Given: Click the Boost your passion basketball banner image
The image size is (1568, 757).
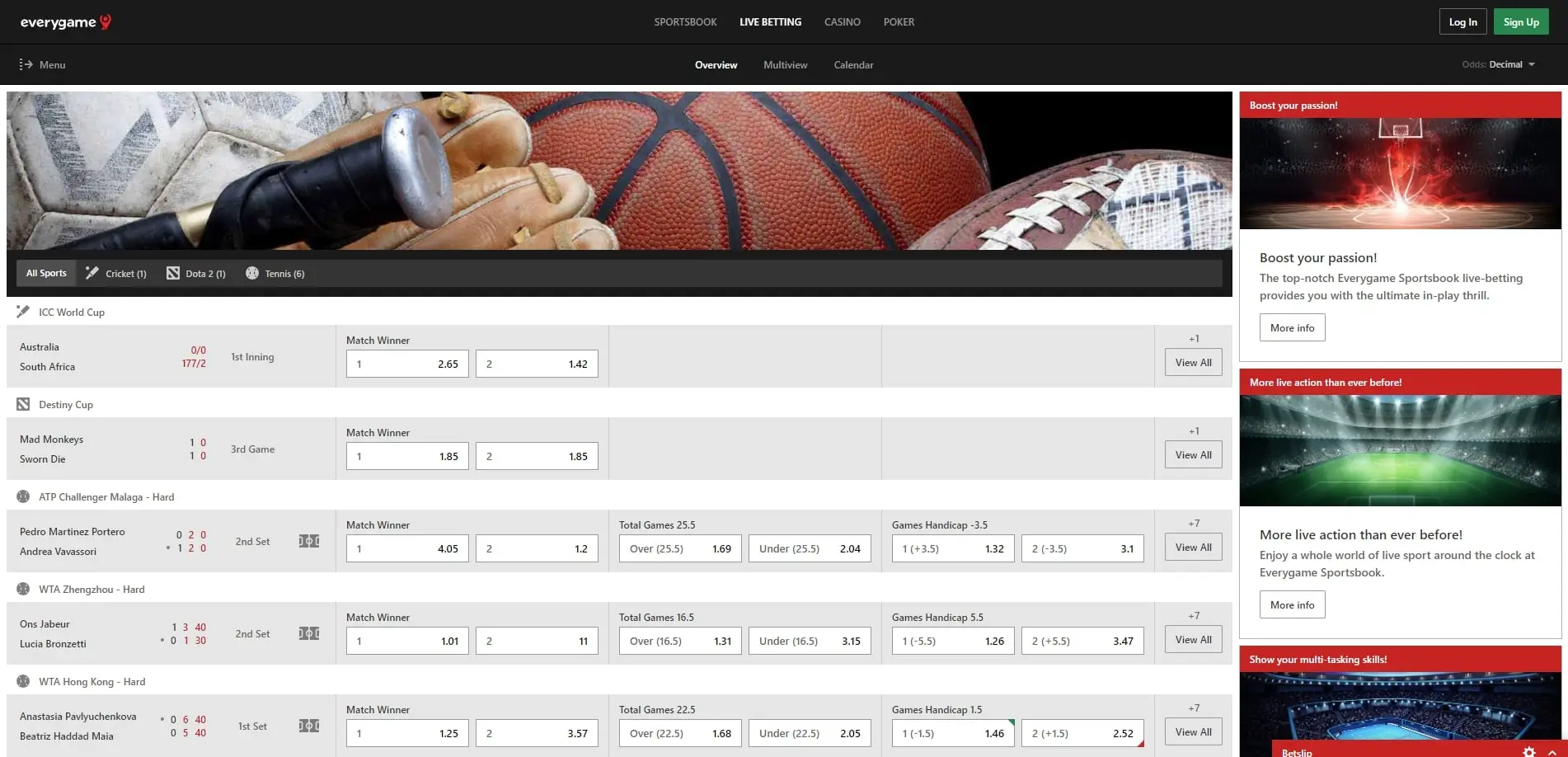Looking at the screenshot, I should pyautogui.click(x=1400, y=173).
